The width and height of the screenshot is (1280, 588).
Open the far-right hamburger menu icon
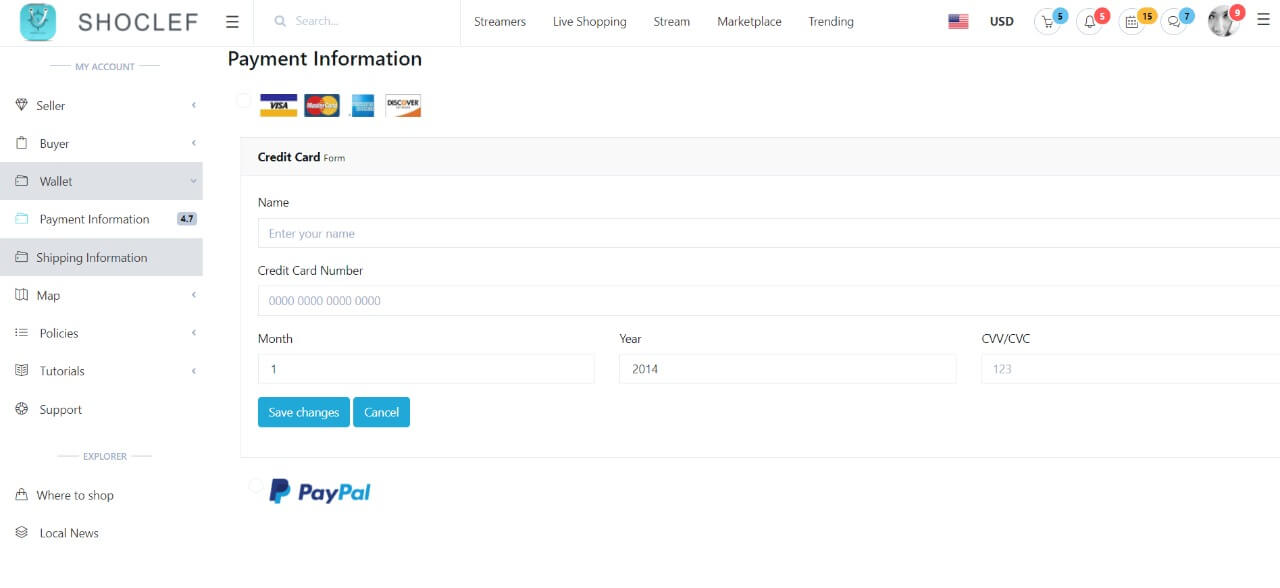[x=1263, y=20]
